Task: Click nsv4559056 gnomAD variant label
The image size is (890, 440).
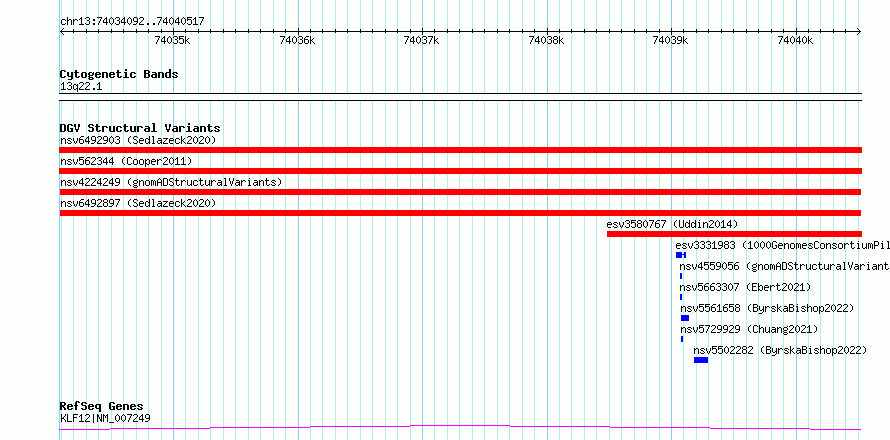Action: 784,266
